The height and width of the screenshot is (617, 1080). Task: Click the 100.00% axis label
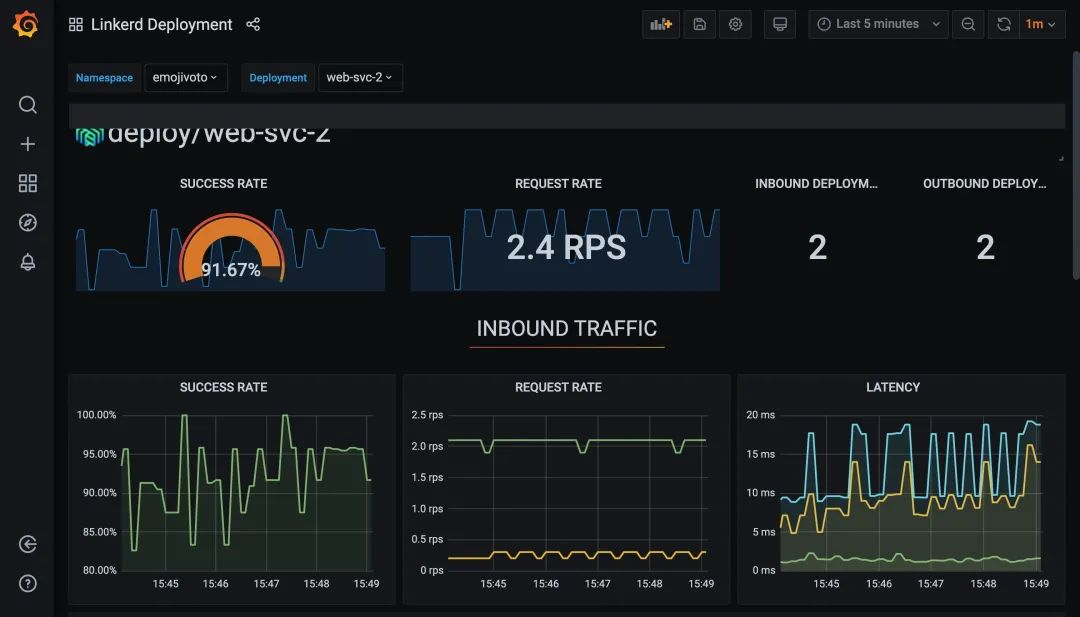pyautogui.click(x=96, y=415)
